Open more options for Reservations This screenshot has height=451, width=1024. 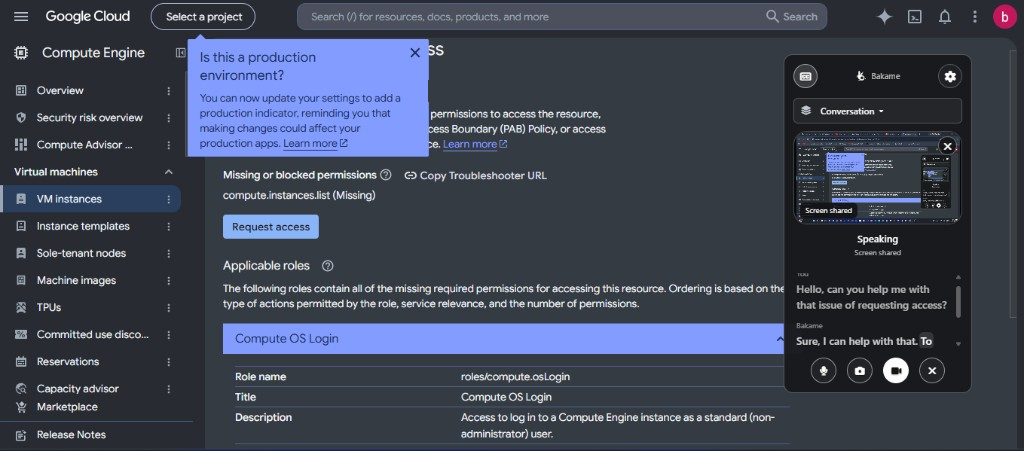(168, 362)
